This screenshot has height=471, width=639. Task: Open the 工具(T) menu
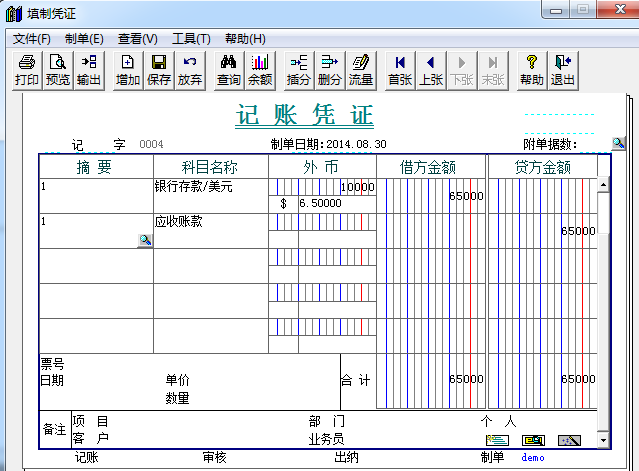click(191, 38)
